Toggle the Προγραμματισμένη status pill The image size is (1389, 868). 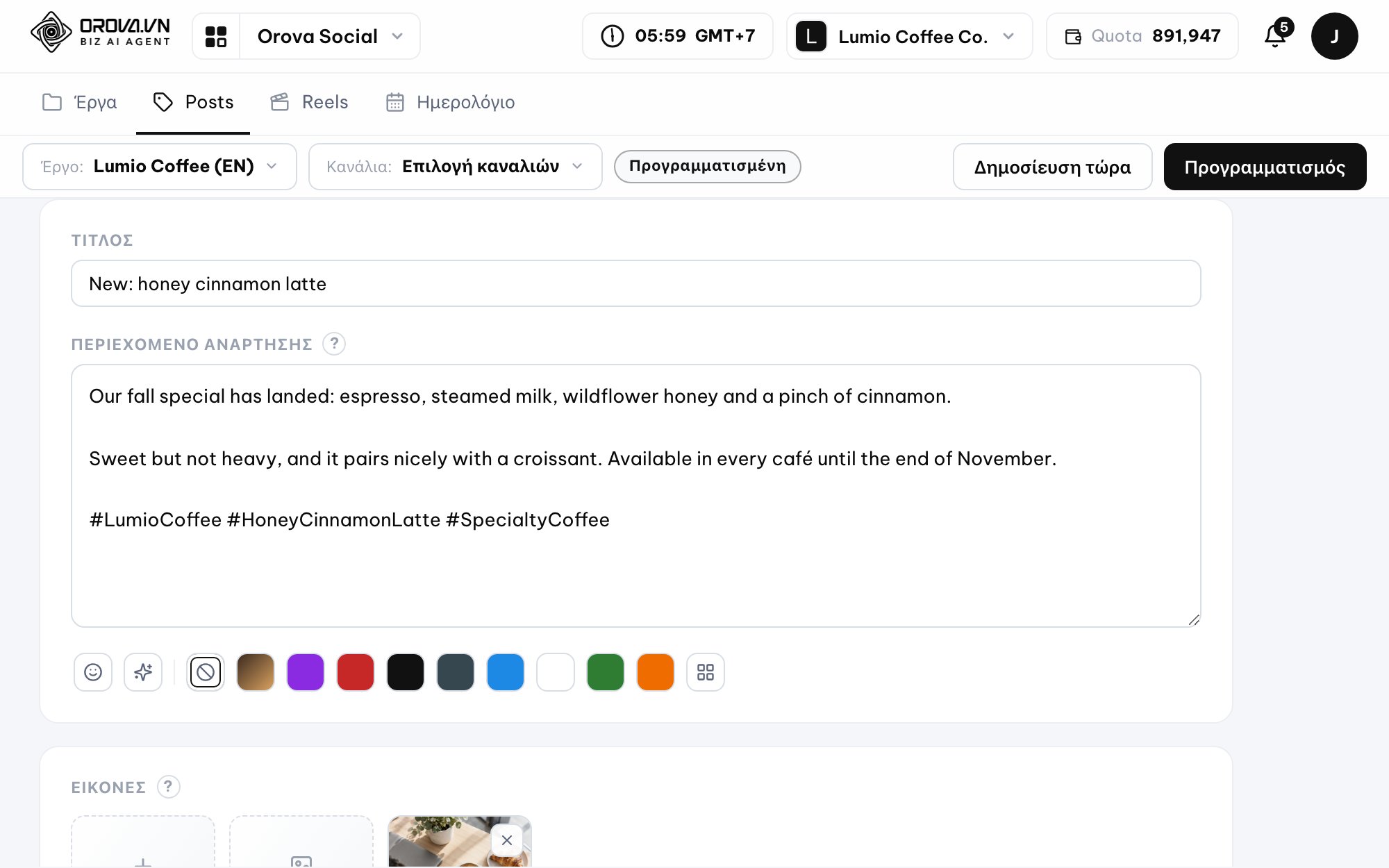coord(707,167)
